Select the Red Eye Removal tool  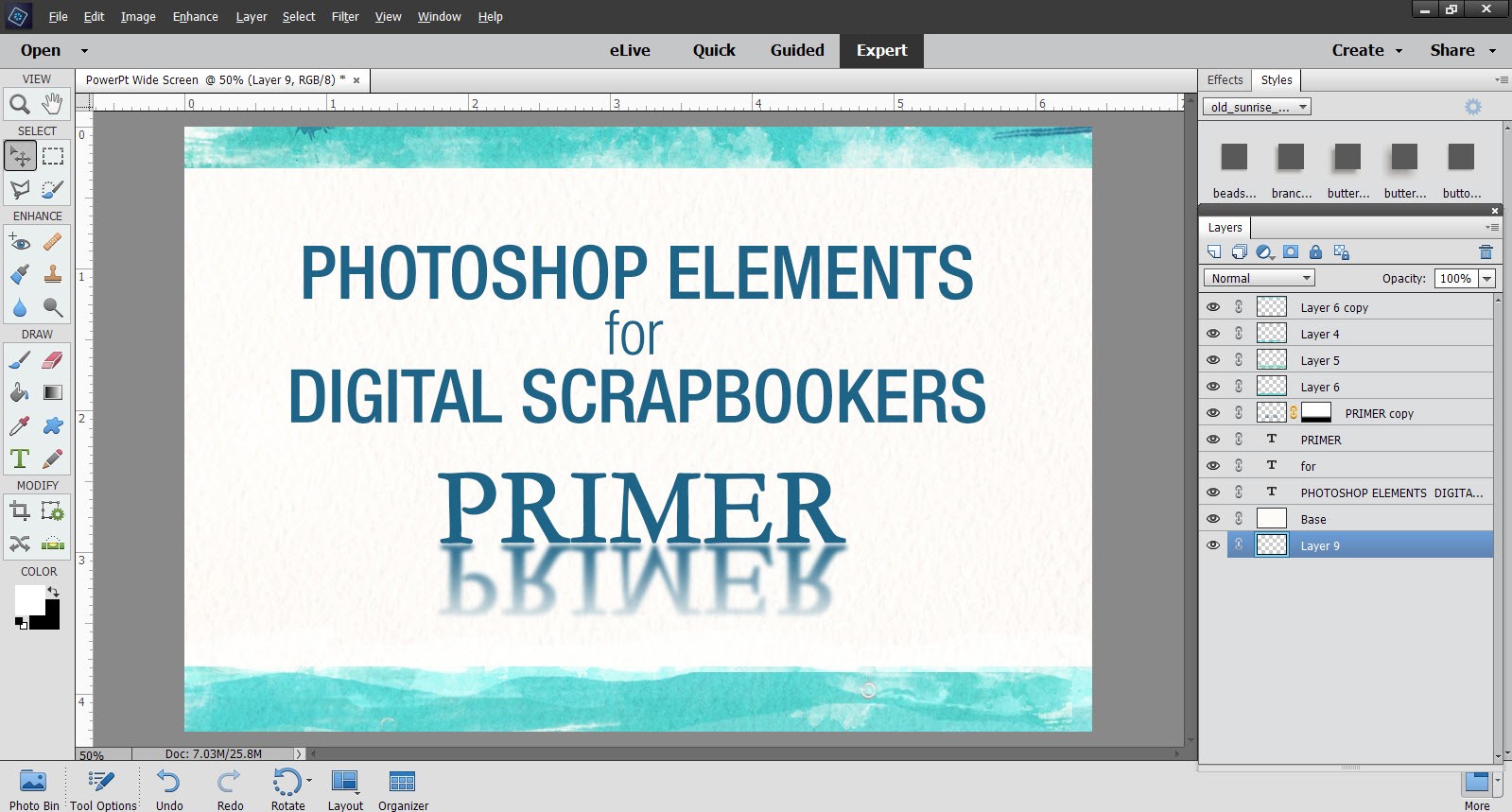20,242
